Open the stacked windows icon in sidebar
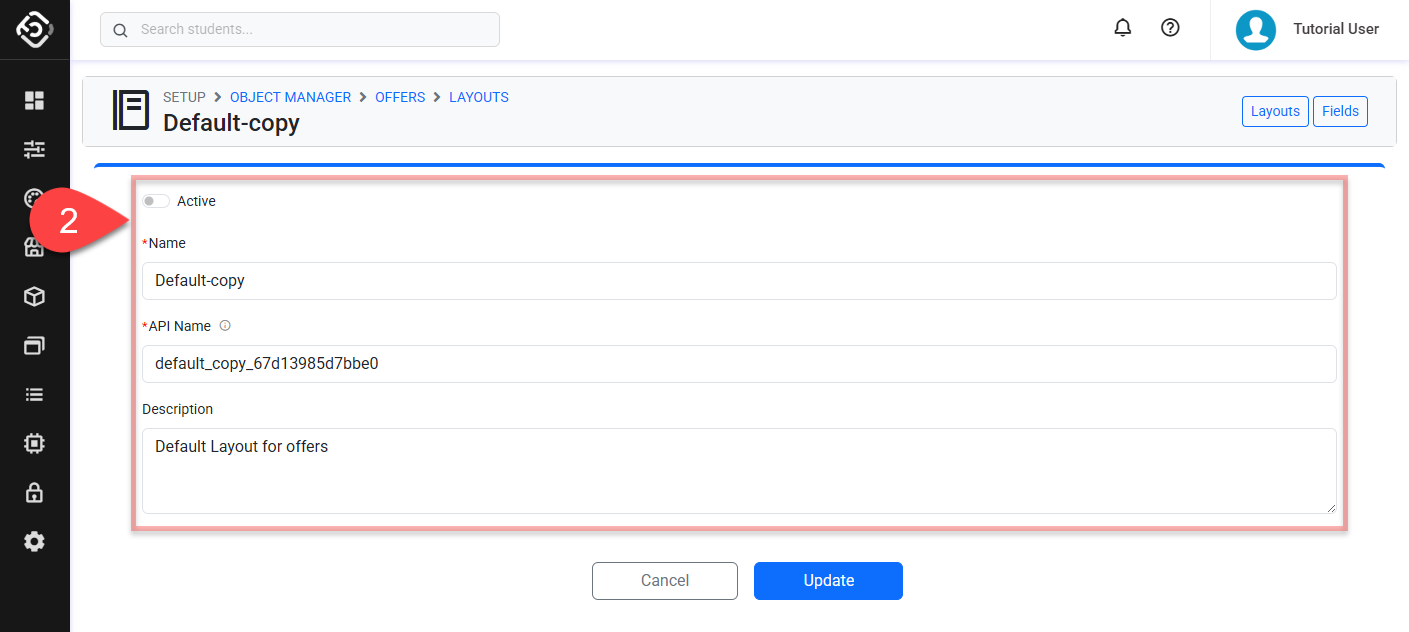Image resolution: width=1409 pixels, height=632 pixels. click(35, 346)
